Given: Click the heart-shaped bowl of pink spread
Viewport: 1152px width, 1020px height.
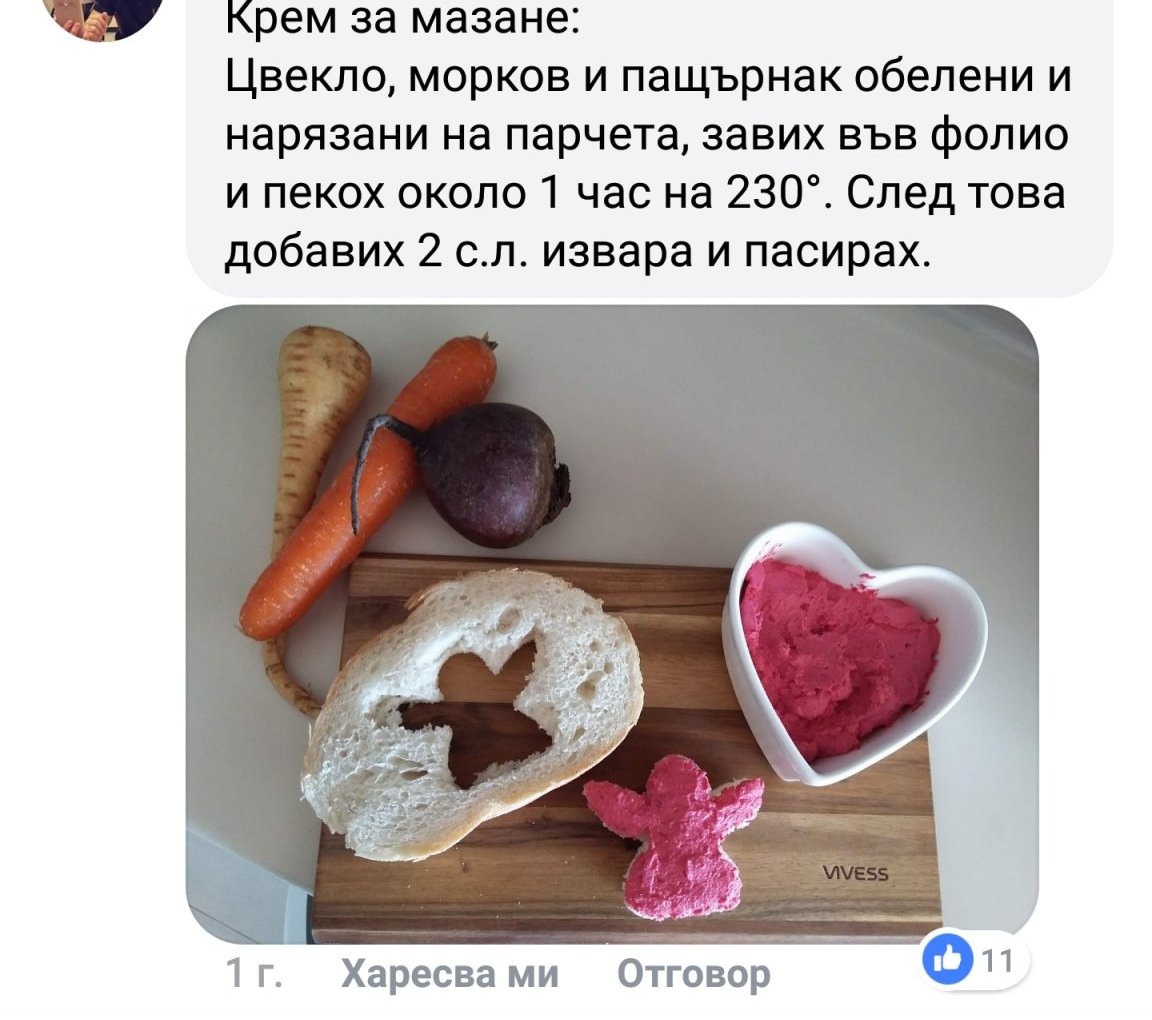Looking at the screenshot, I should click(854, 653).
